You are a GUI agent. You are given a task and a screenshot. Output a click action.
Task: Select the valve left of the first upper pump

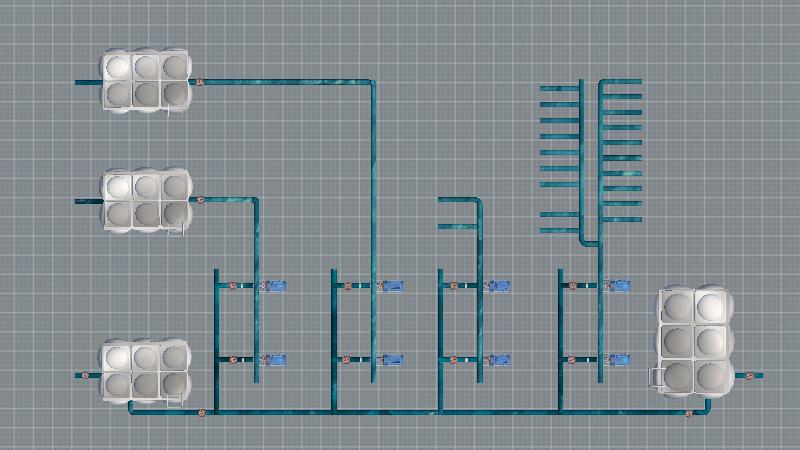232,287
